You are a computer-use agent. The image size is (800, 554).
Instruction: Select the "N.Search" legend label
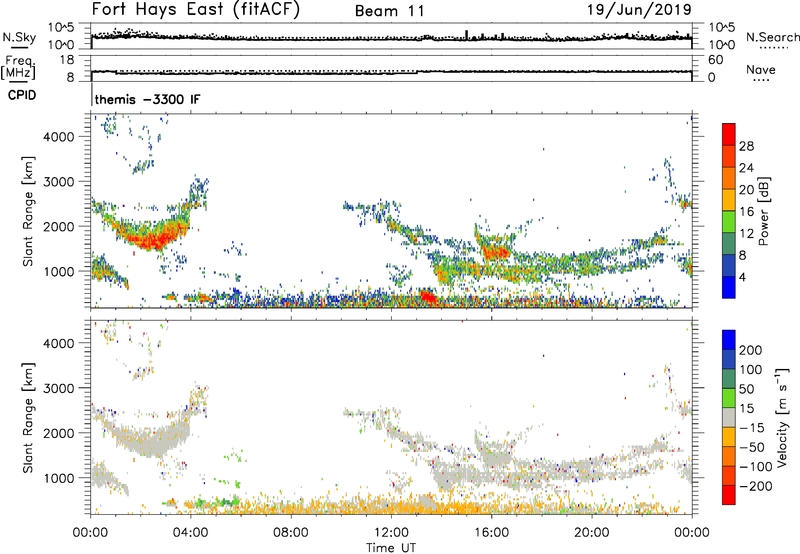(772, 37)
